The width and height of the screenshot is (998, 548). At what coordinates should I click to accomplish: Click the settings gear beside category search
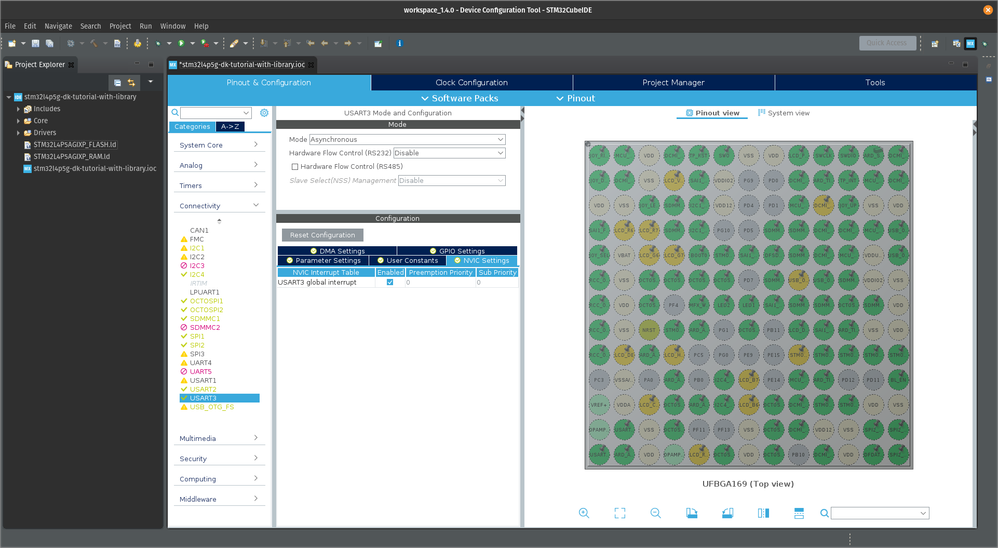point(264,113)
